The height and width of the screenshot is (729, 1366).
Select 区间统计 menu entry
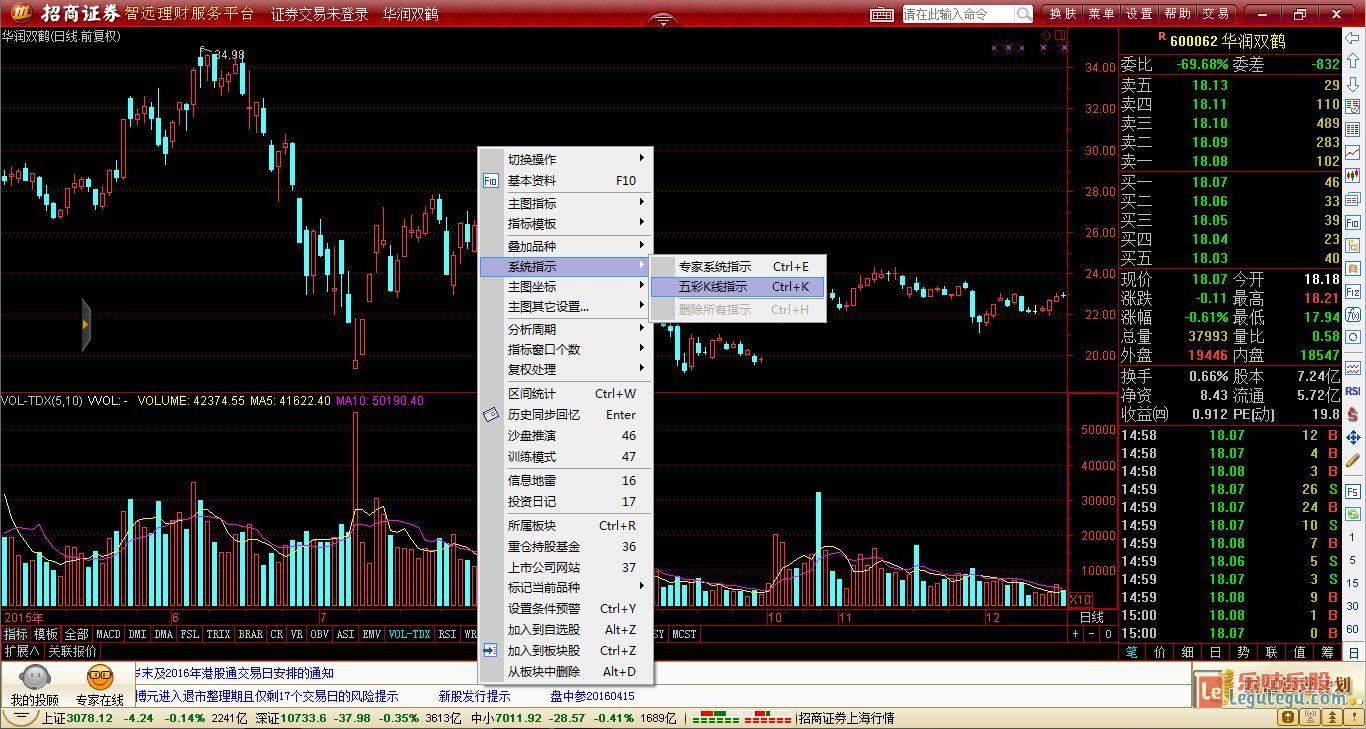coord(566,393)
